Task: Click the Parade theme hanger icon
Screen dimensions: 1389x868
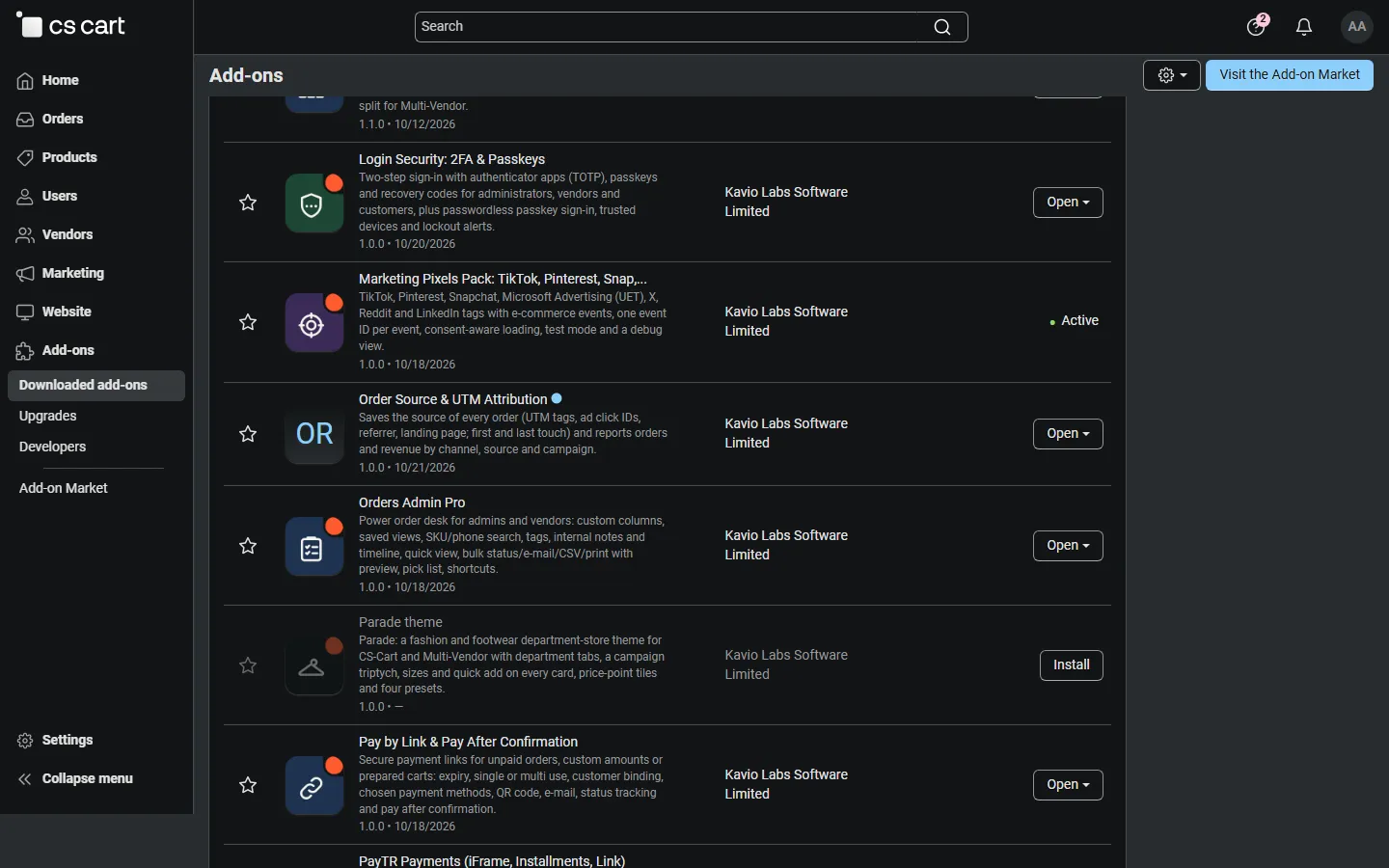Action: (314, 665)
